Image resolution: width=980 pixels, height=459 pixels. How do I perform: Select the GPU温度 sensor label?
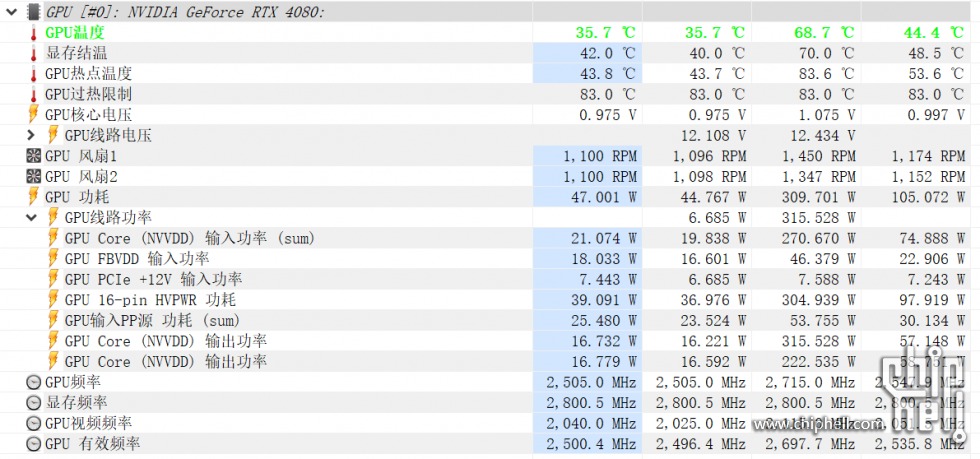[x=74, y=33]
